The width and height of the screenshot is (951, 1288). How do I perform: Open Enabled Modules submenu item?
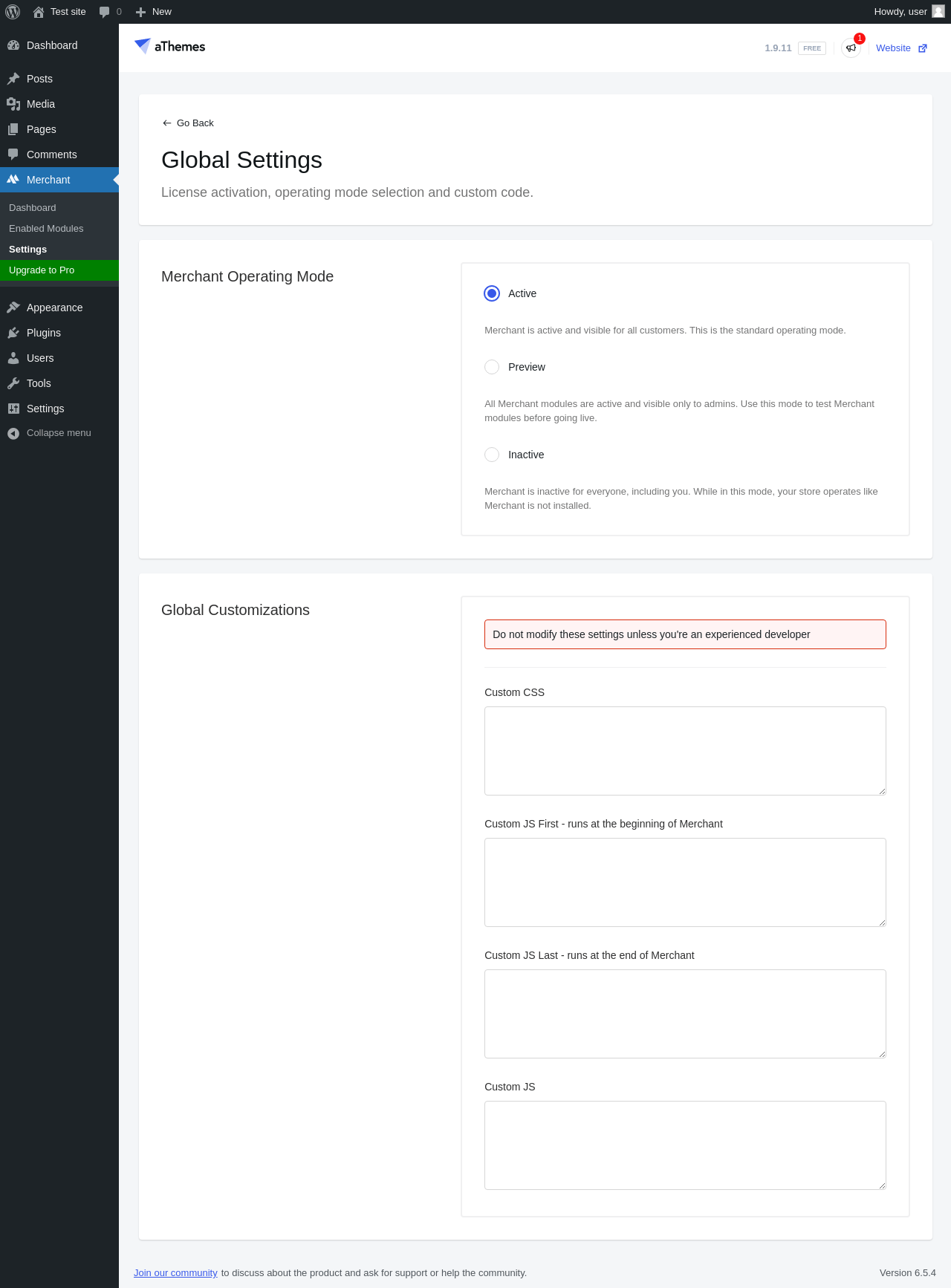coord(46,229)
